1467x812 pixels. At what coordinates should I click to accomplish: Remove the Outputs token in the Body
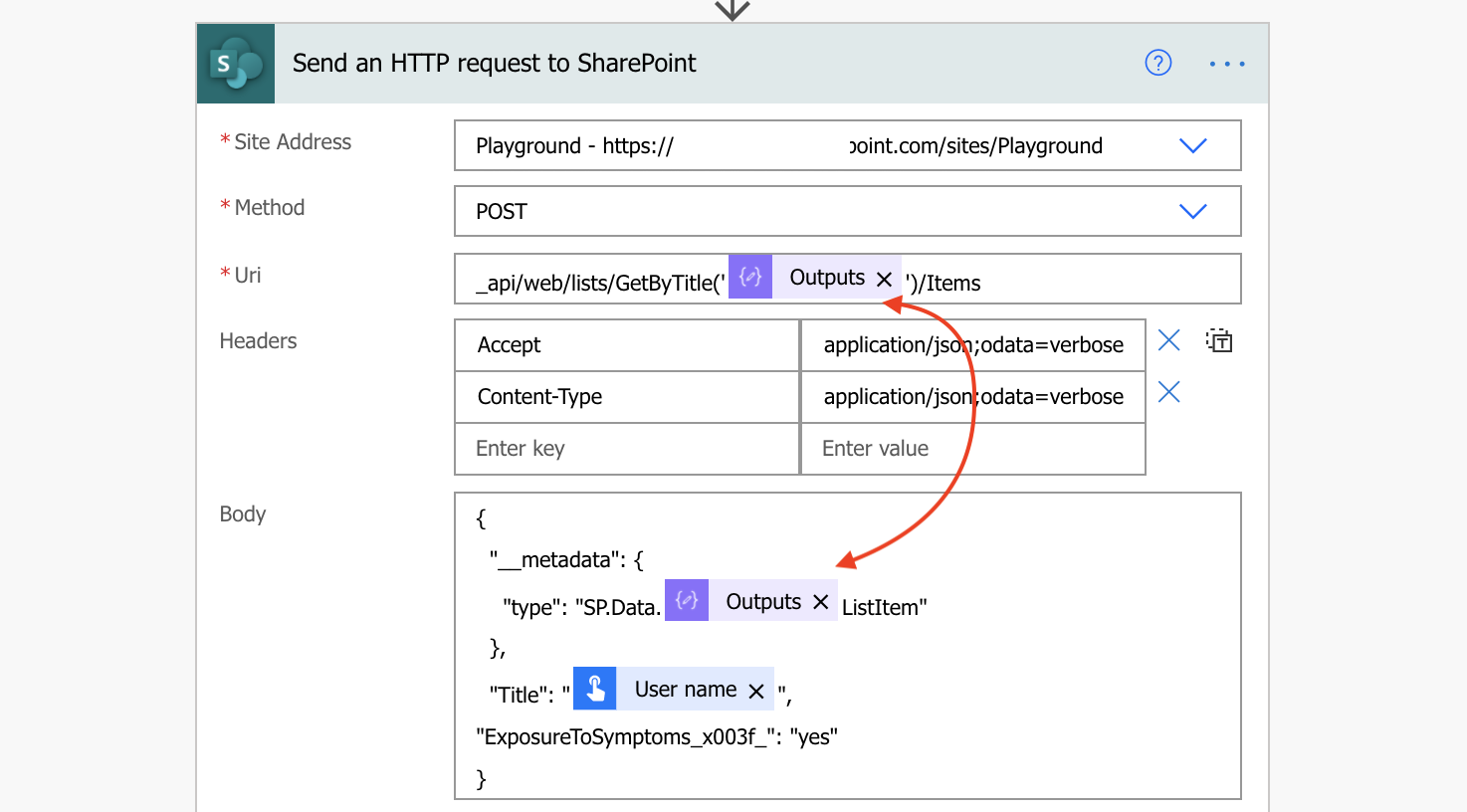point(820,602)
